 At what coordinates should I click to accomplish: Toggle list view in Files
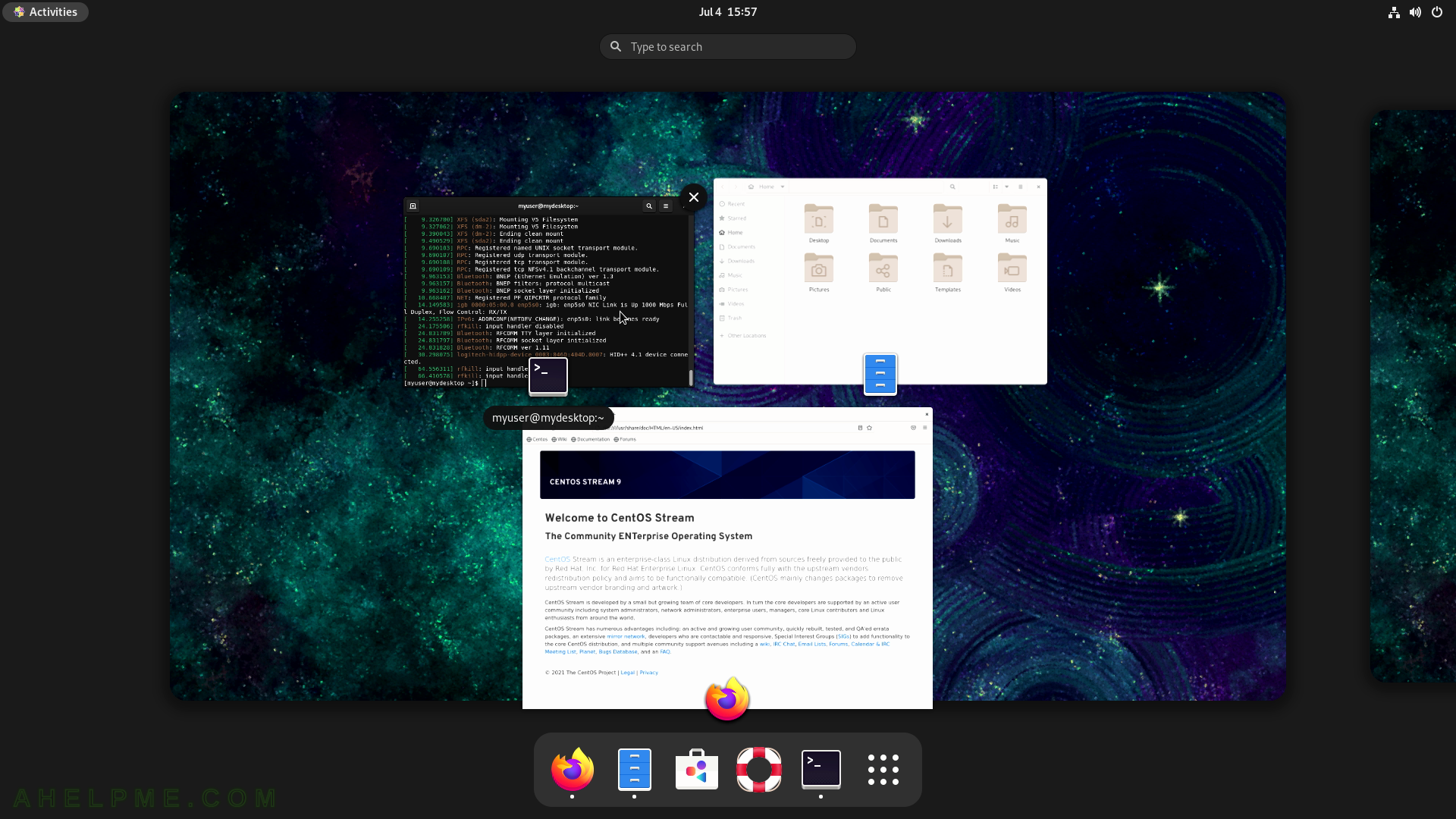995,187
